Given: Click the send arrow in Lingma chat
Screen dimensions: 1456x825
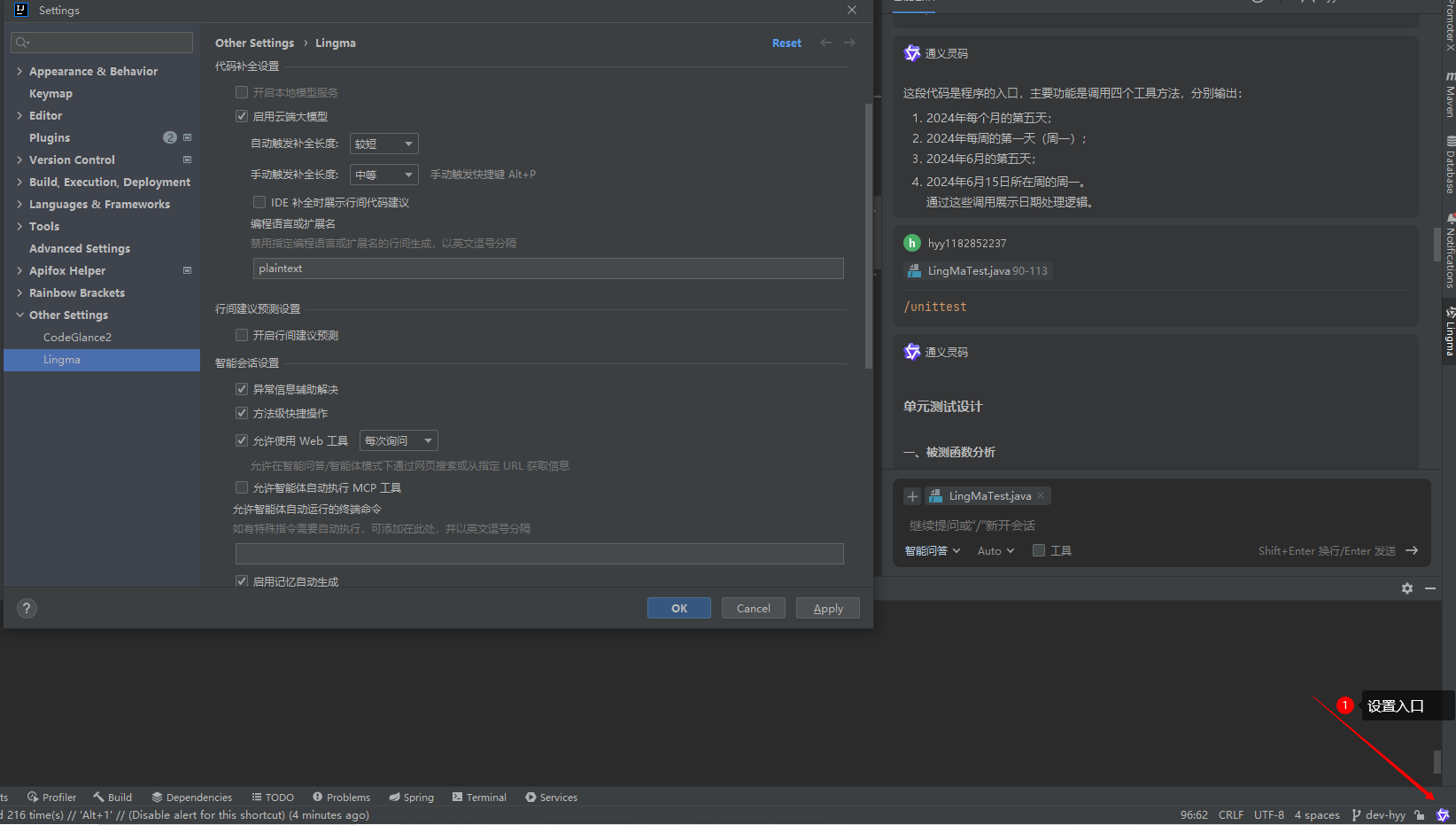Looking at the screenshot, I should coord(1412,550).
